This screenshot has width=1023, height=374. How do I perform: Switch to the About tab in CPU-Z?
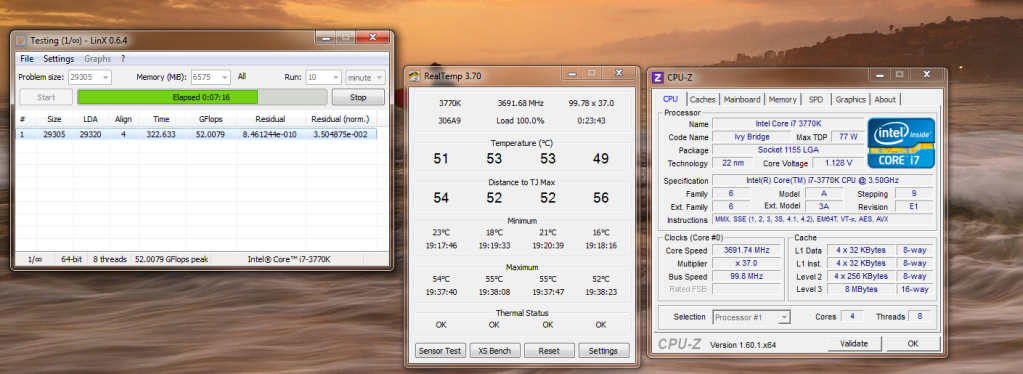[885, 99]
